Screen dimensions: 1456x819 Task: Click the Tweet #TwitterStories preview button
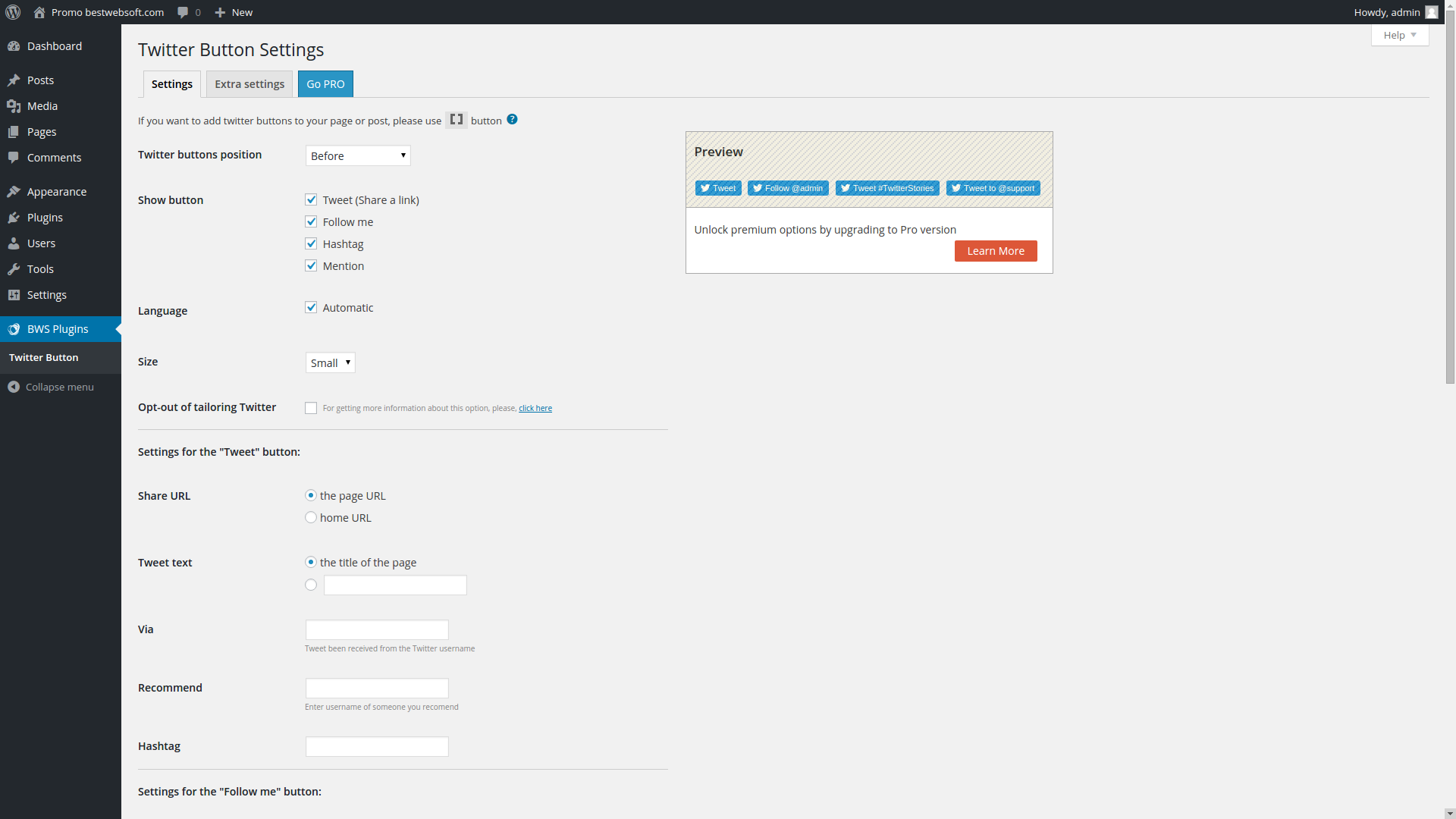887,188
